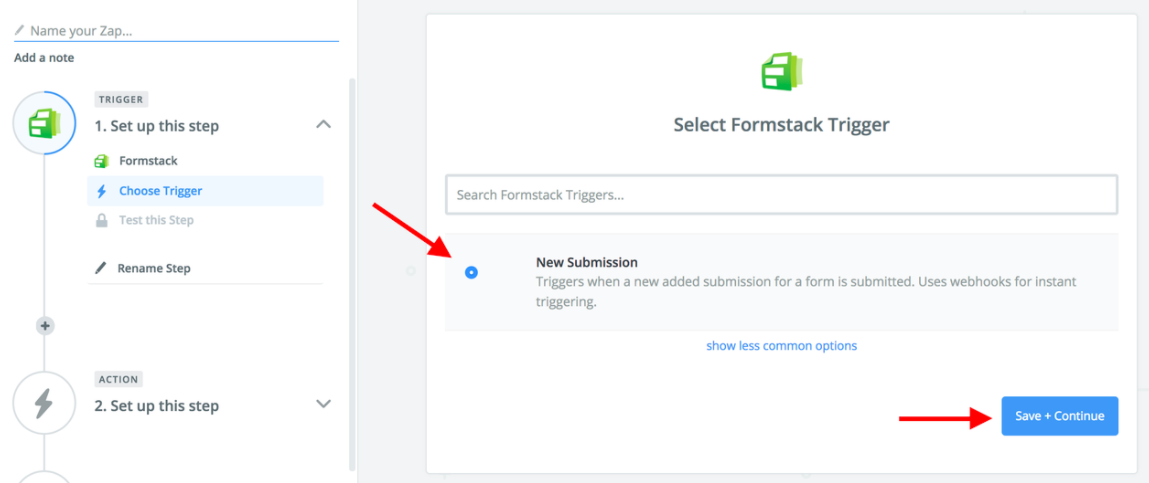Select Formstack in the step sidebar
Viewport: 1149px width, 483px height.
tap(148, 161)
